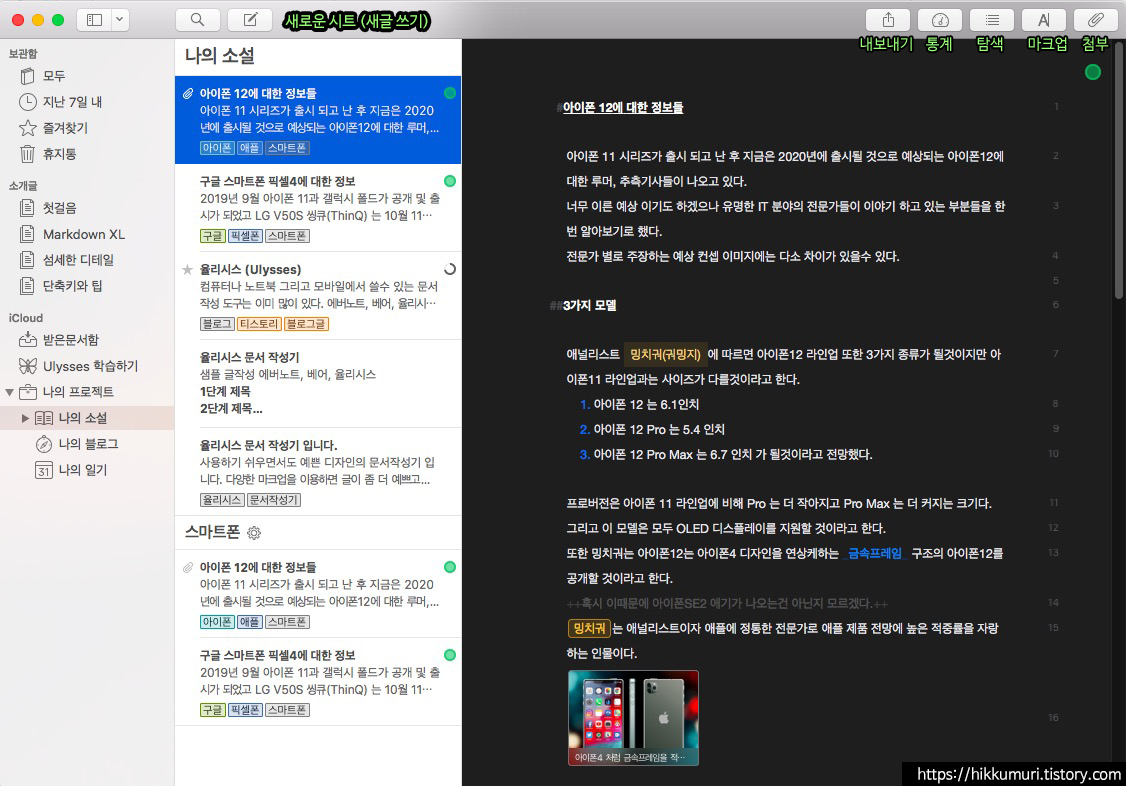Open the 율리시스 (Ulysses) sheet
1126x786 pixels.
318,296
